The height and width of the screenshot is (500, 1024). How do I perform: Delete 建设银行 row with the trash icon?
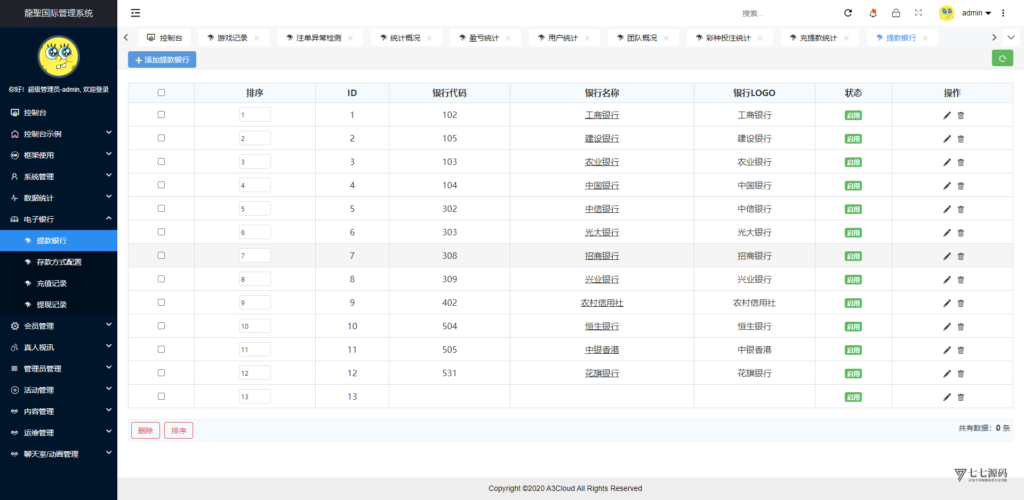coord(961,139)
